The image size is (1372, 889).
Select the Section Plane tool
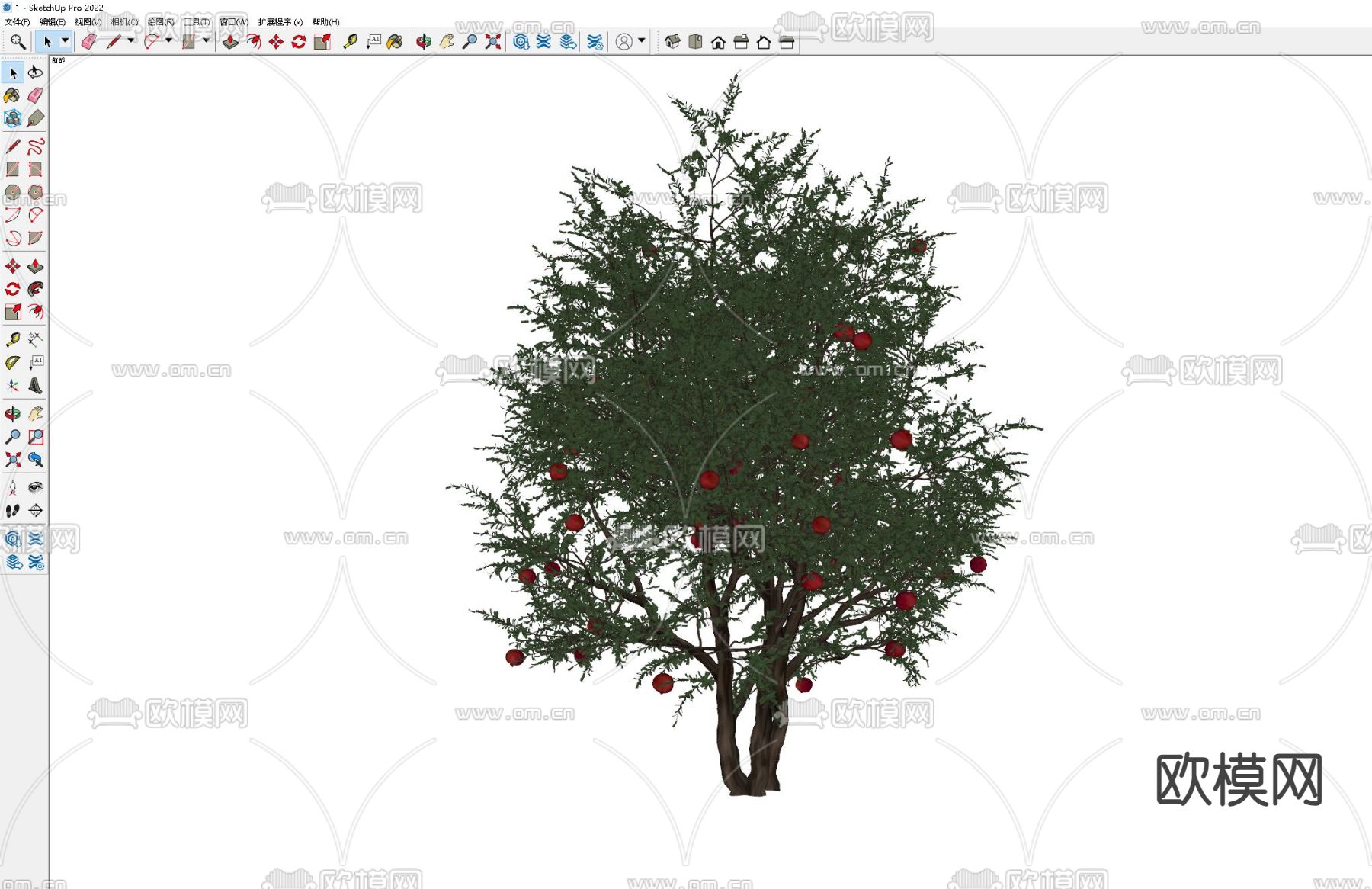(x=36, y=510)
